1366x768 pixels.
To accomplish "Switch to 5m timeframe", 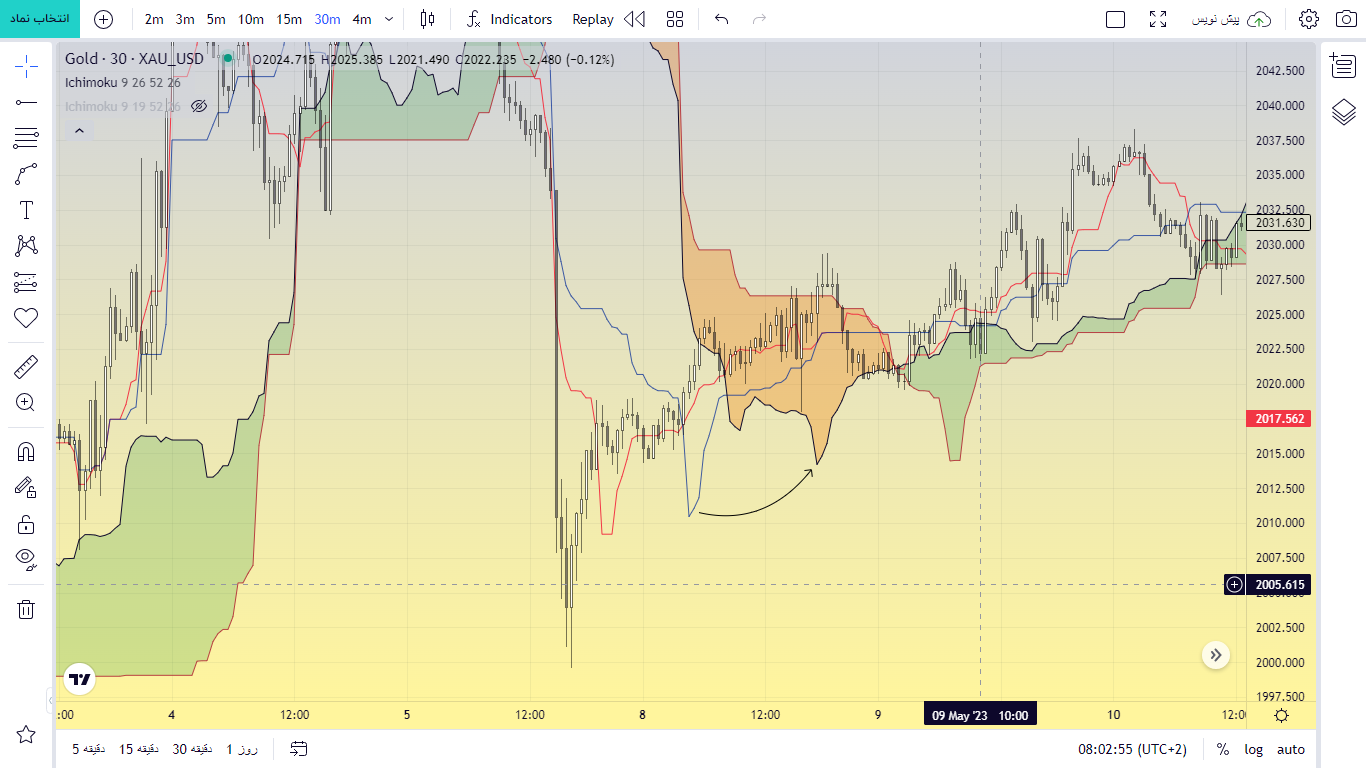I will [x=216, y=19].
